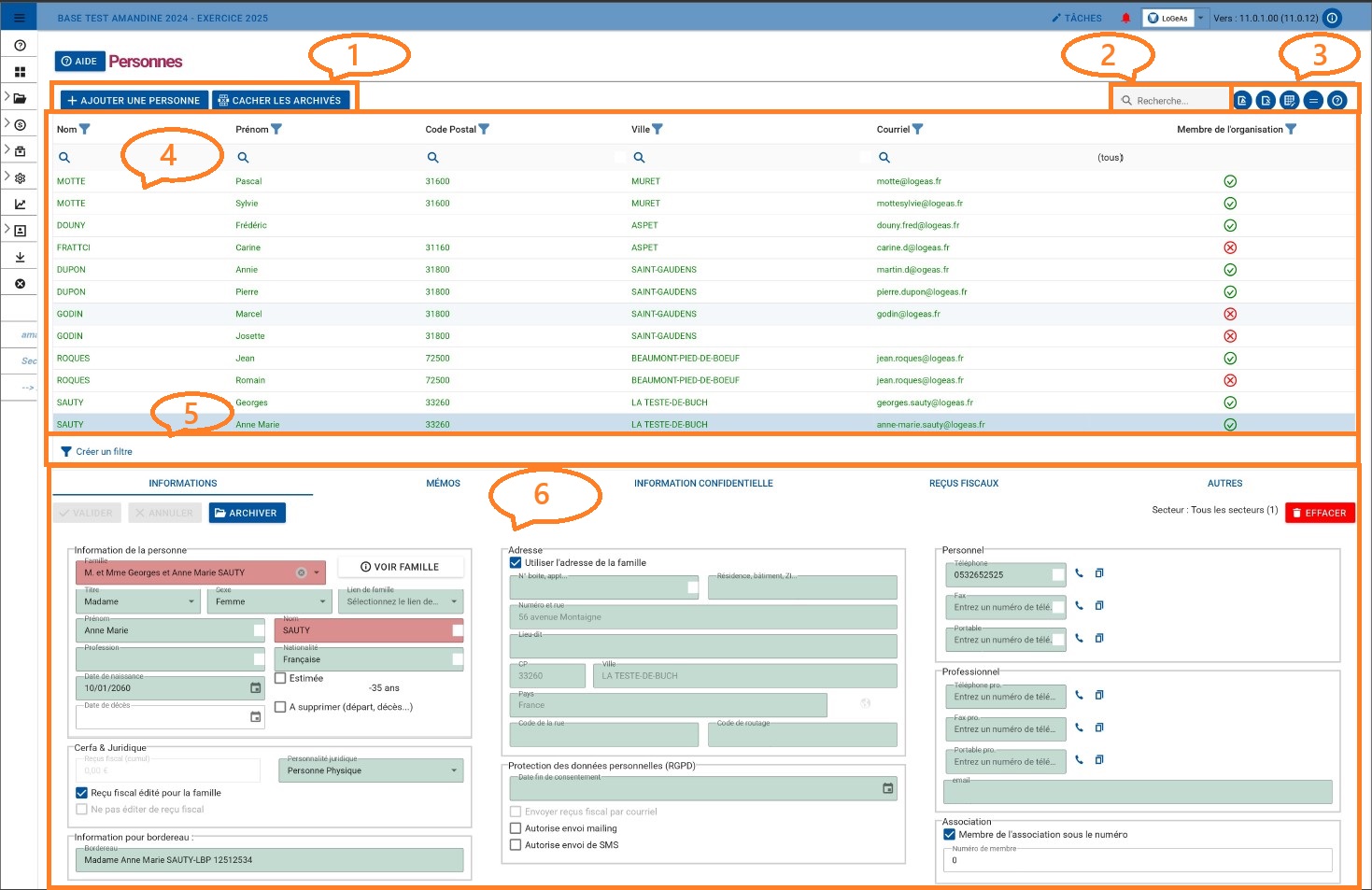1372x890 pixels.
Task: Open the Titre dropdown showing Madame
Action: 137,601
